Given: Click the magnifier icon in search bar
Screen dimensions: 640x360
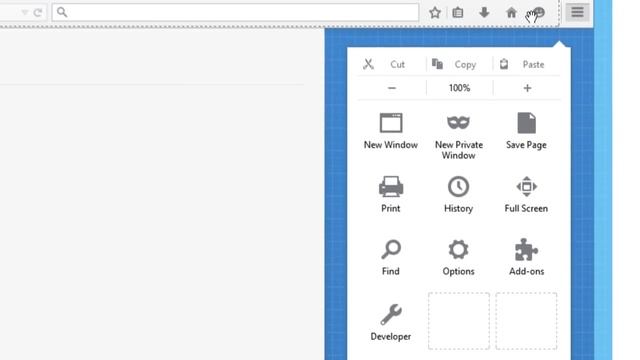Looking at the screenshot, I should 62,12.
